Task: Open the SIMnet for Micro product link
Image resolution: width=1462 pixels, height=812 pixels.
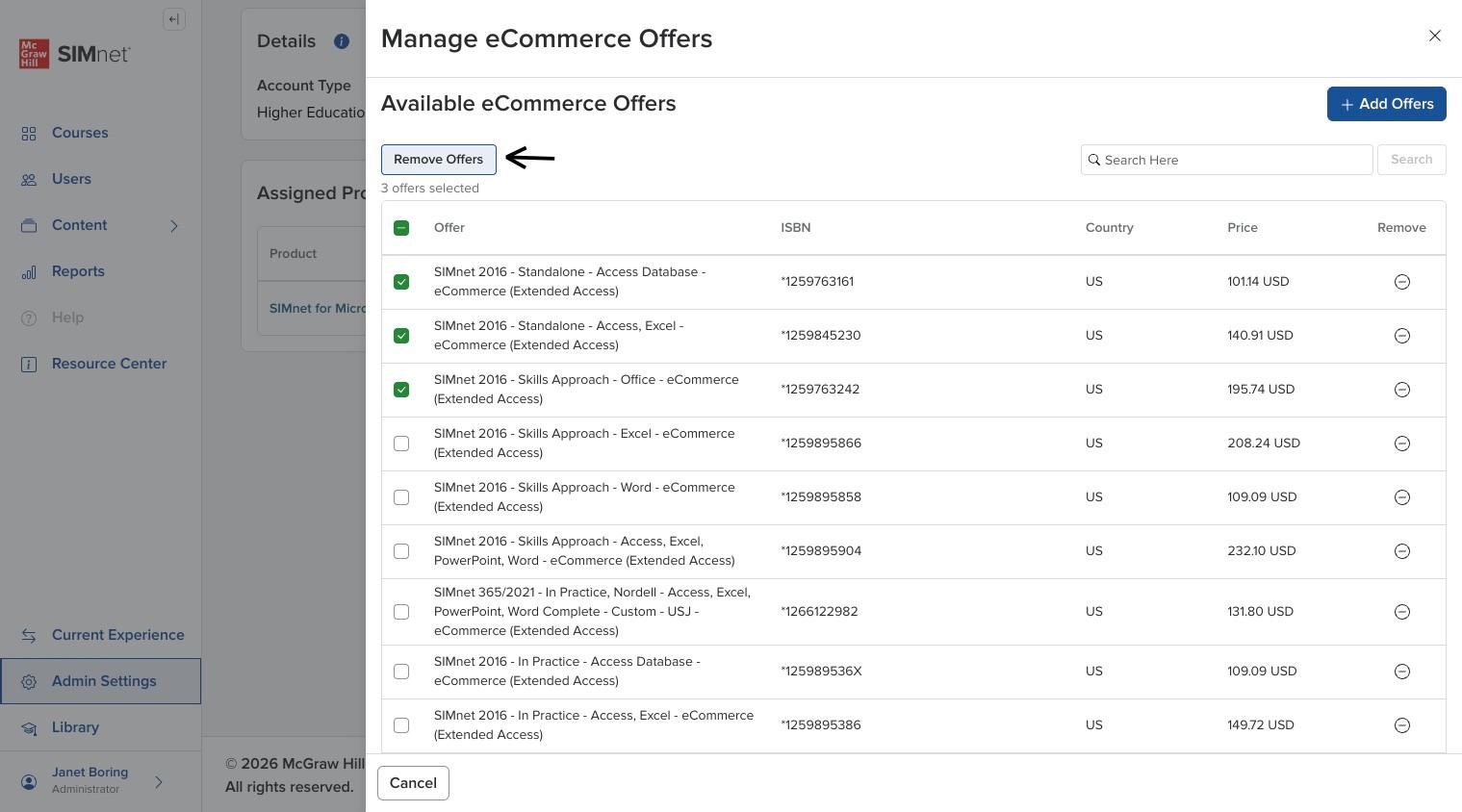Action: coord(318,309)
